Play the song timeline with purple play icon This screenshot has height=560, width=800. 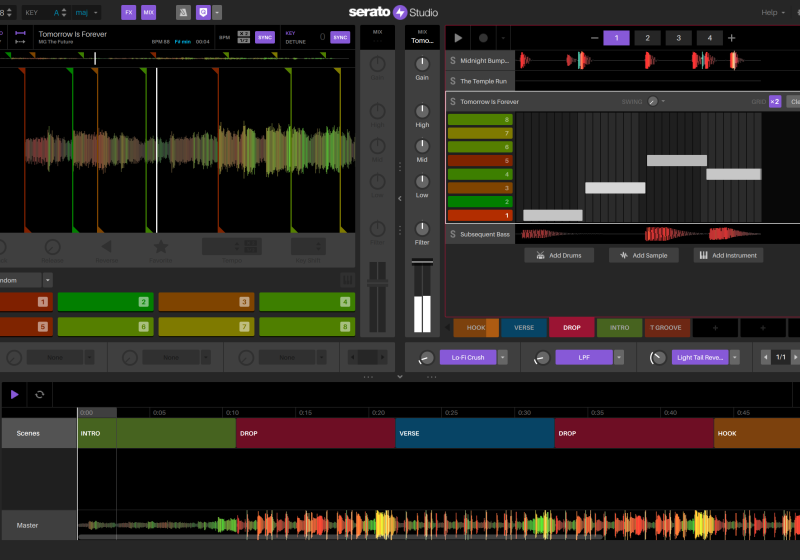pyautogui.click(x=15, y=394)
